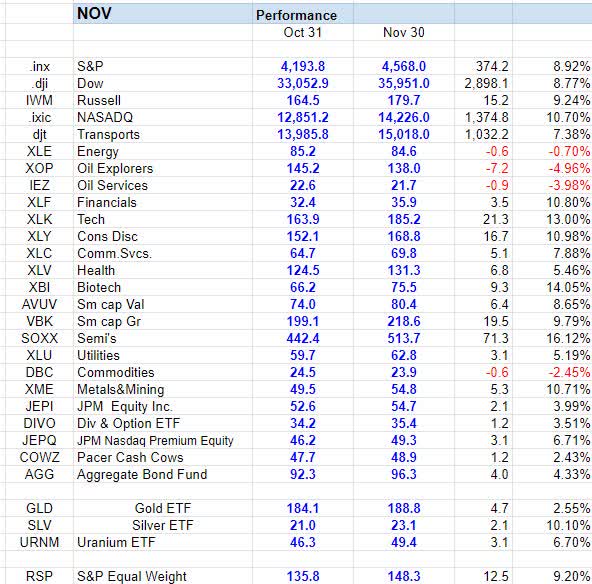Select the SLV ticker cell
The image size is (592, 584).
click(x=39, y=525)
